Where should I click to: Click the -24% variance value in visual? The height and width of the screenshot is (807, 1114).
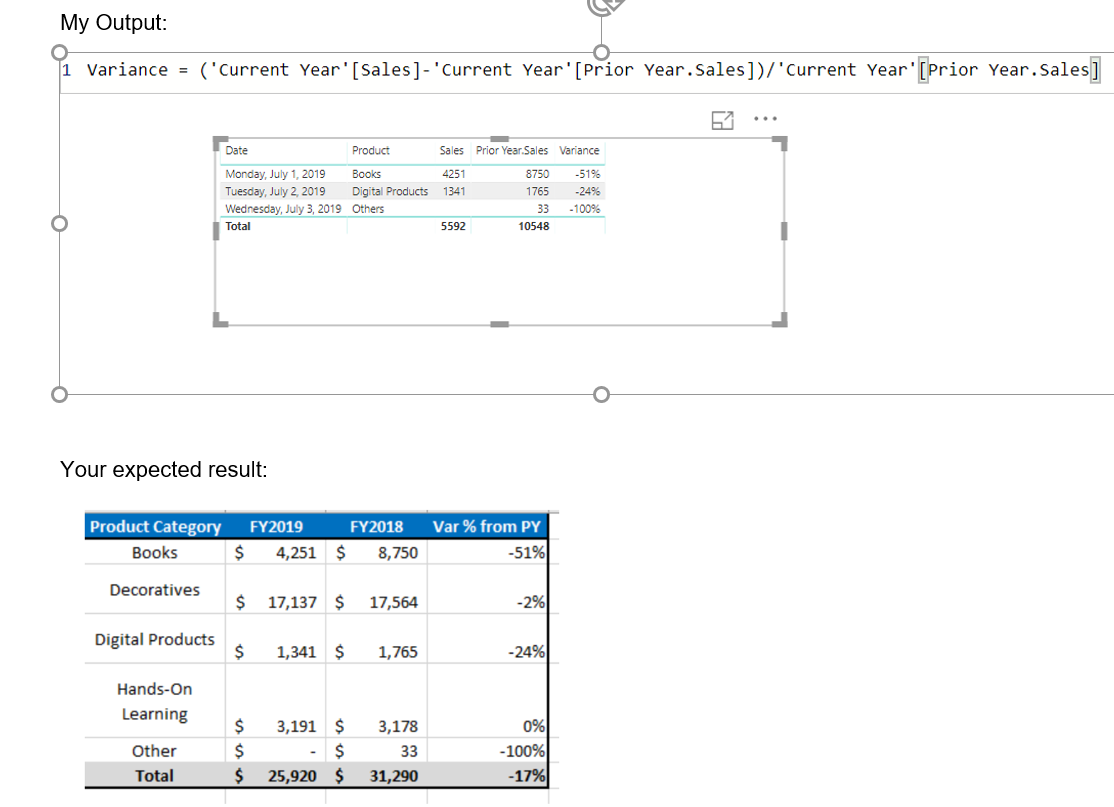(588, 192)
